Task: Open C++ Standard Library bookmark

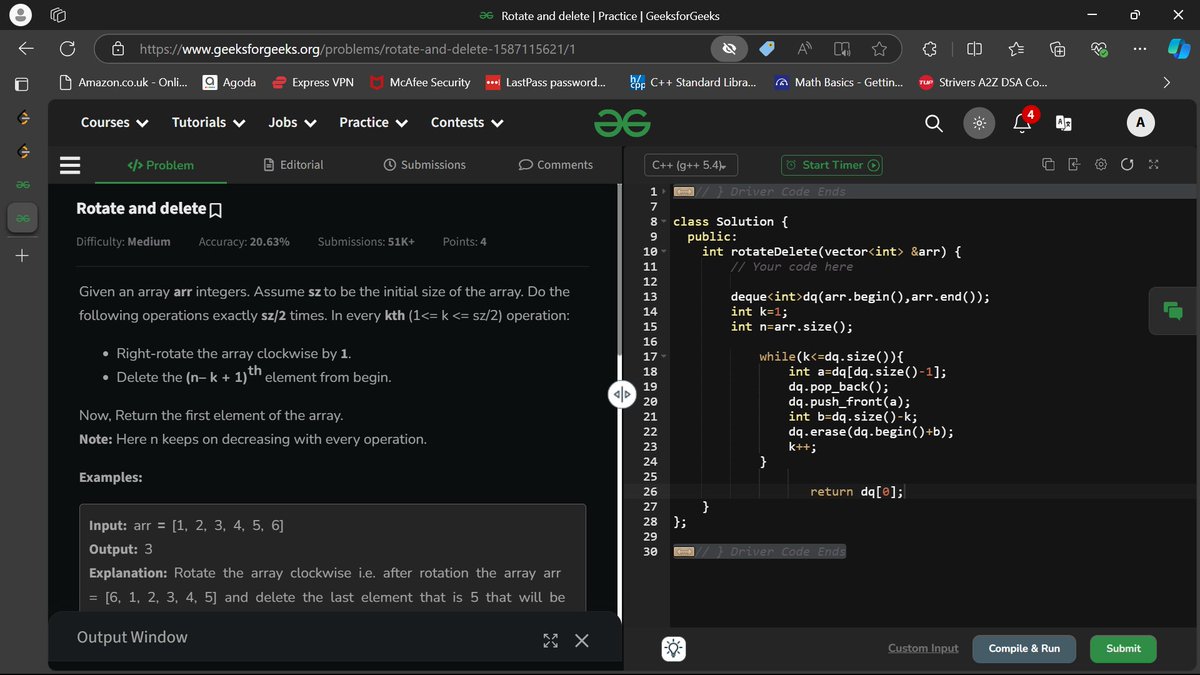Action: [693, 83]
